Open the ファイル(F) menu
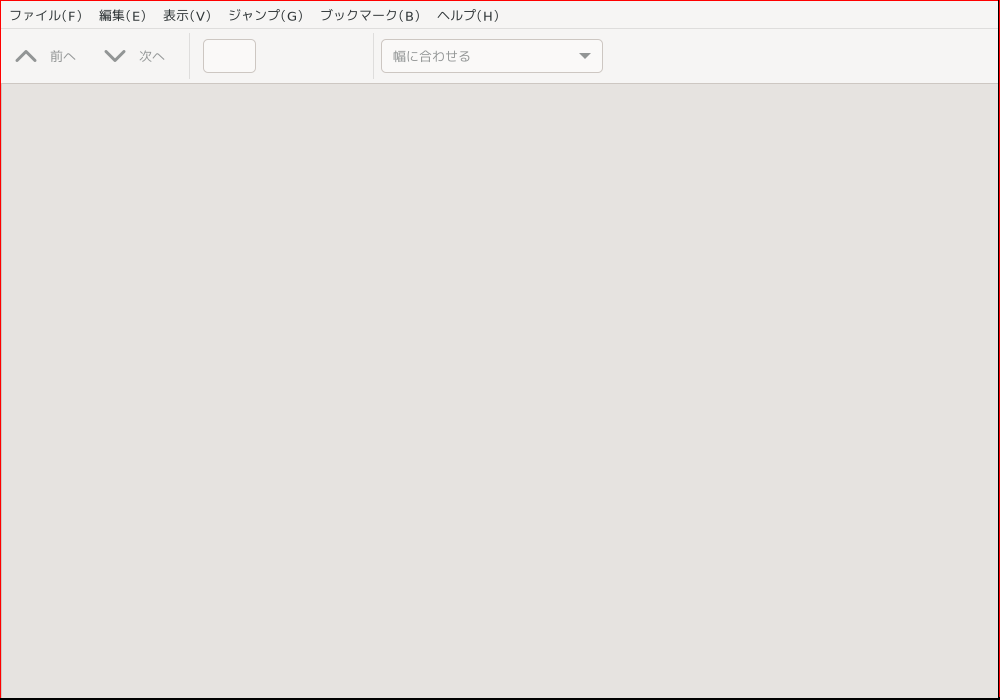Viewport: 1000px width, 700px height. (46, 15)
